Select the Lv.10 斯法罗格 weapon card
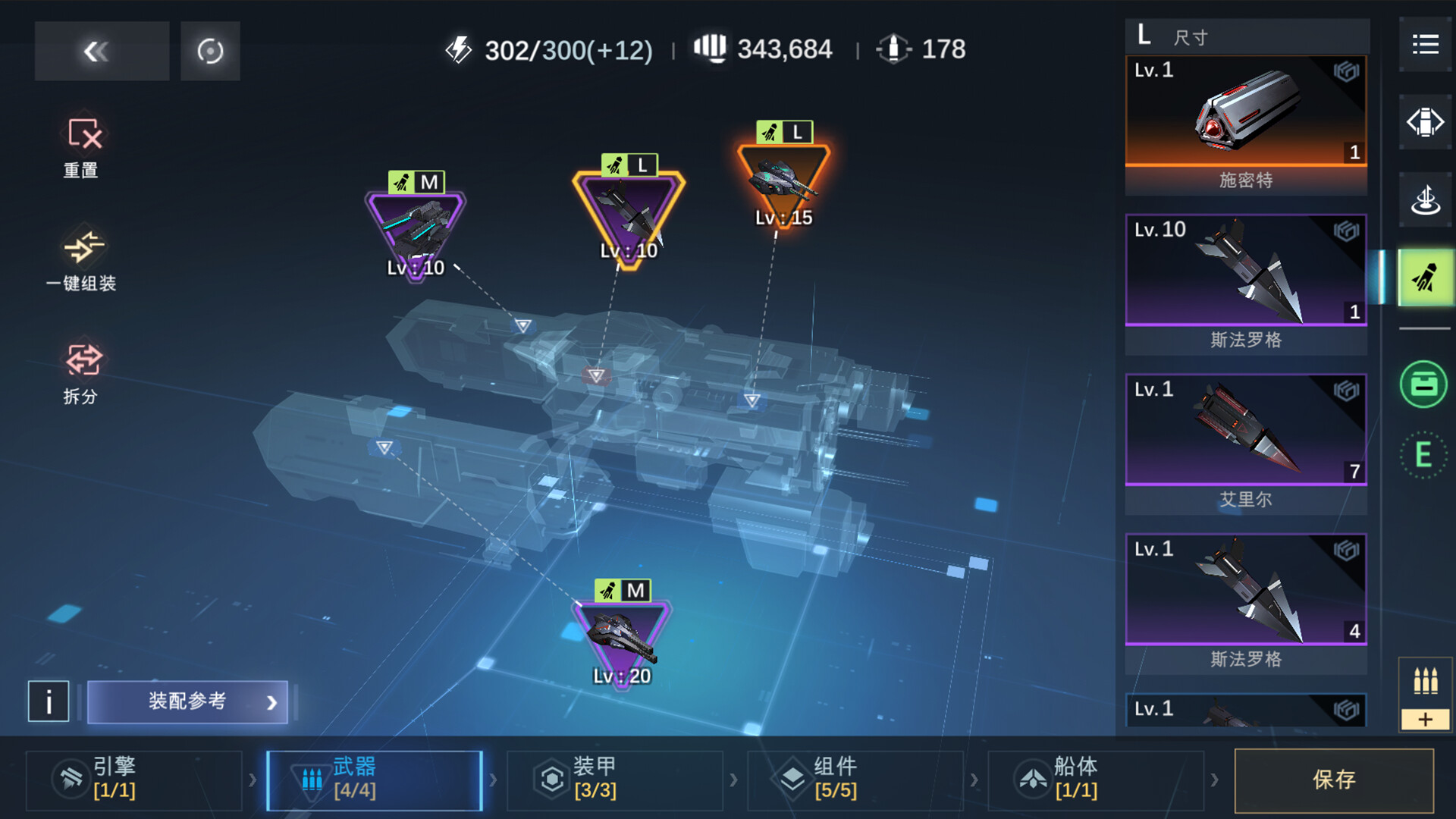The height and width of the screenshot is (819, 1456). coord(1246,284)
